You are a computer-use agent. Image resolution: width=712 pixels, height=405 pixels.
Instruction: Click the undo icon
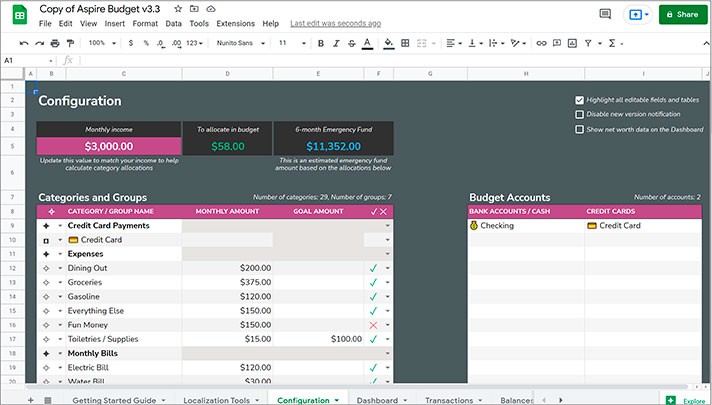[24, 43]
